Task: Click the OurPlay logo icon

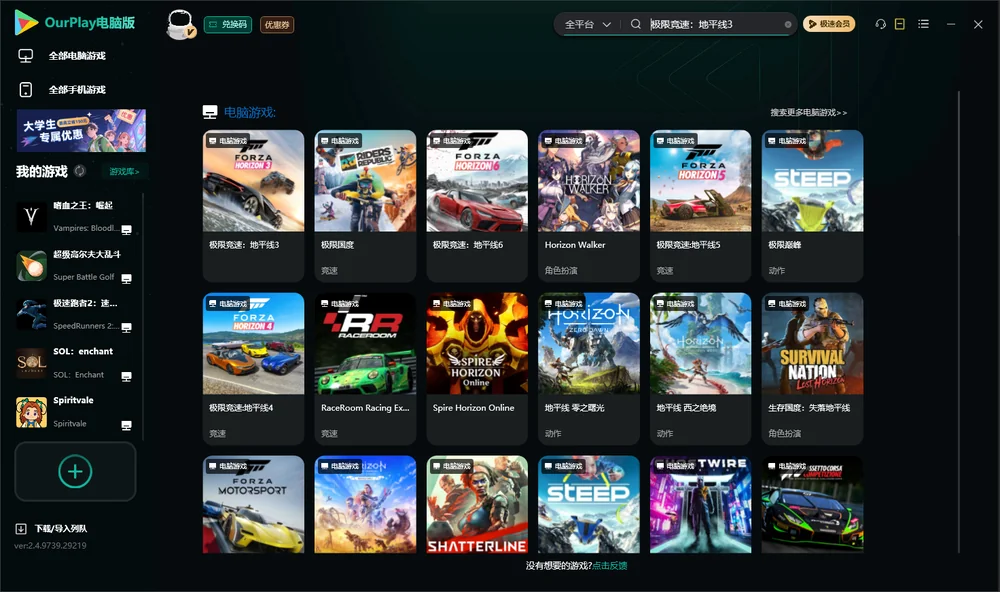Action: [x=26, y=23]
